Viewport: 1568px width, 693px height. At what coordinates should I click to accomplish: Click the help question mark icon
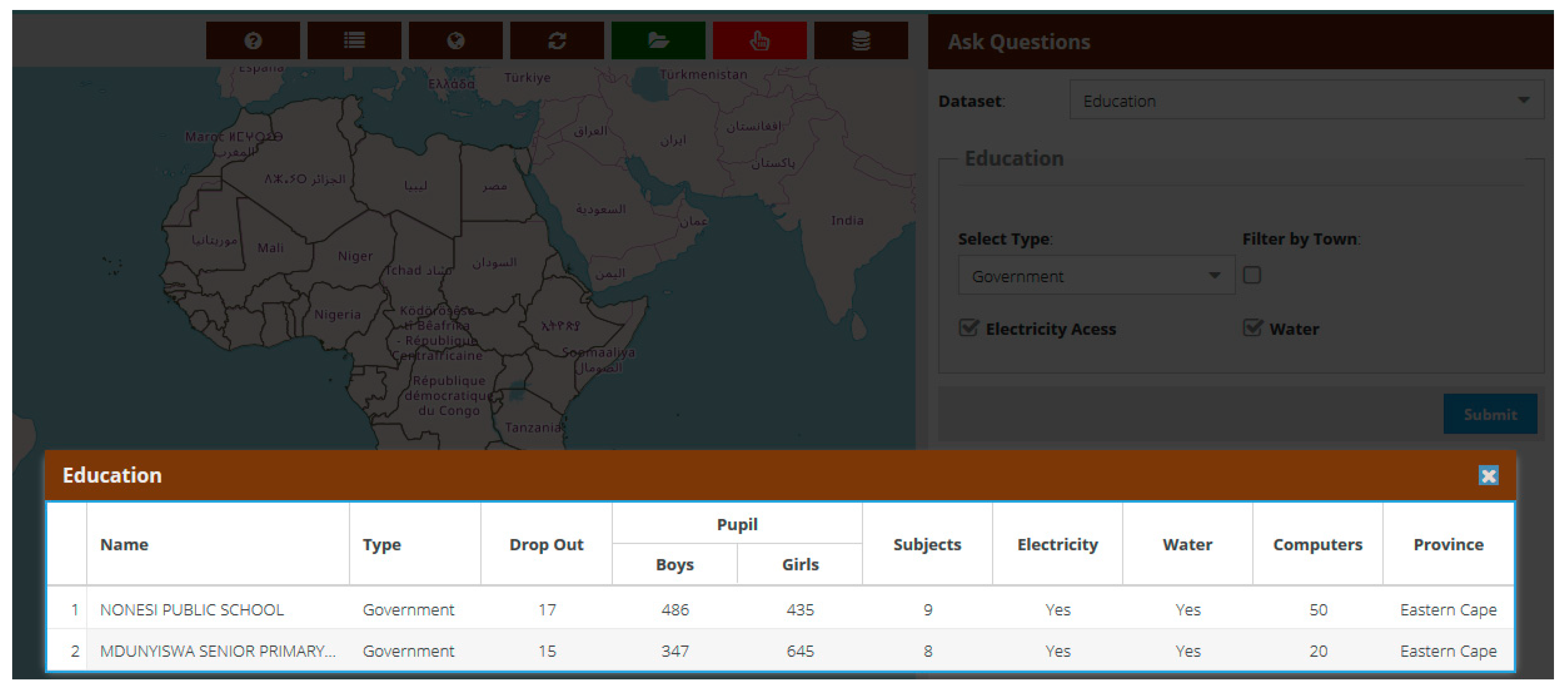[x=252, y=41]
